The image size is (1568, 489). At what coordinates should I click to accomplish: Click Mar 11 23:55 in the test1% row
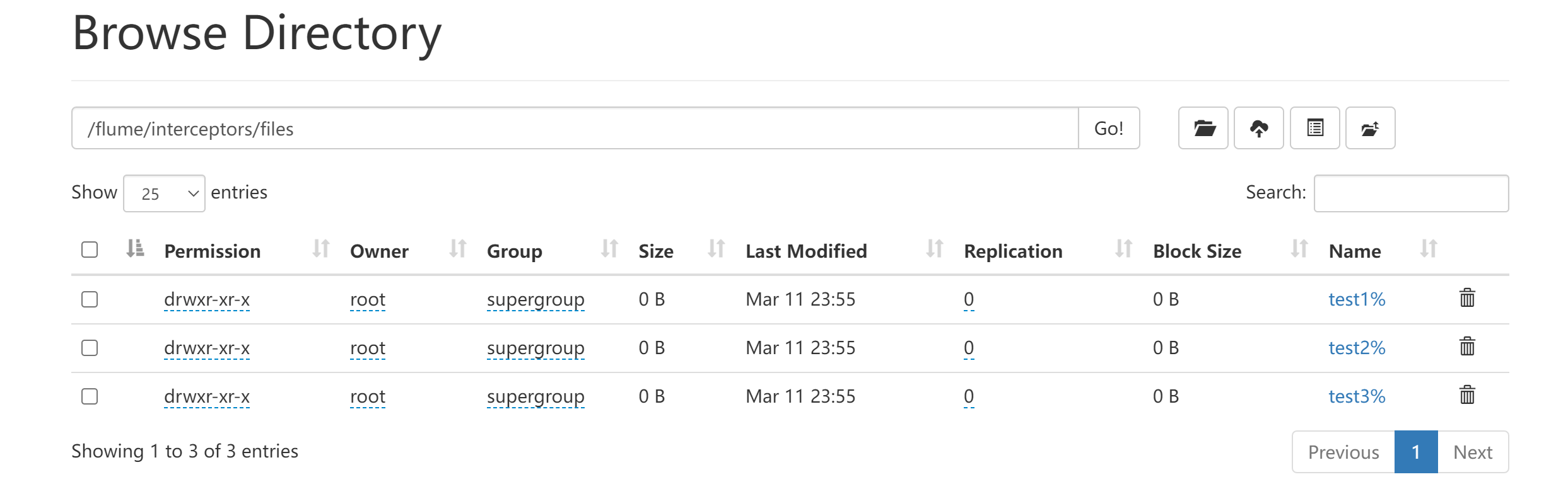pos(800,299)
